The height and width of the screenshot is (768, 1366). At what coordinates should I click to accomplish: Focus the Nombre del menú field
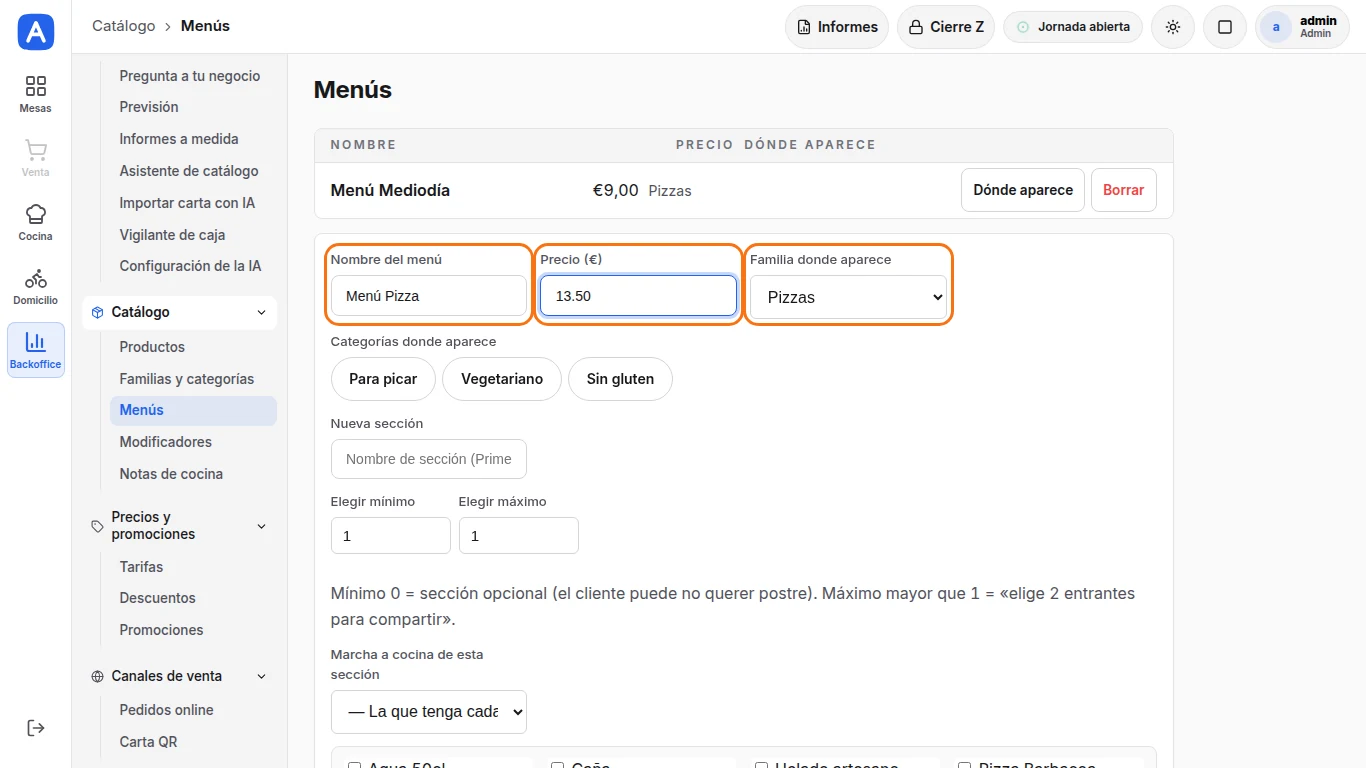point(429,296)
